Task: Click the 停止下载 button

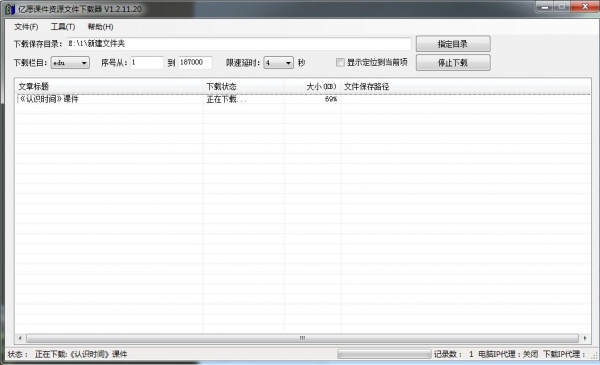Action: 453,63
